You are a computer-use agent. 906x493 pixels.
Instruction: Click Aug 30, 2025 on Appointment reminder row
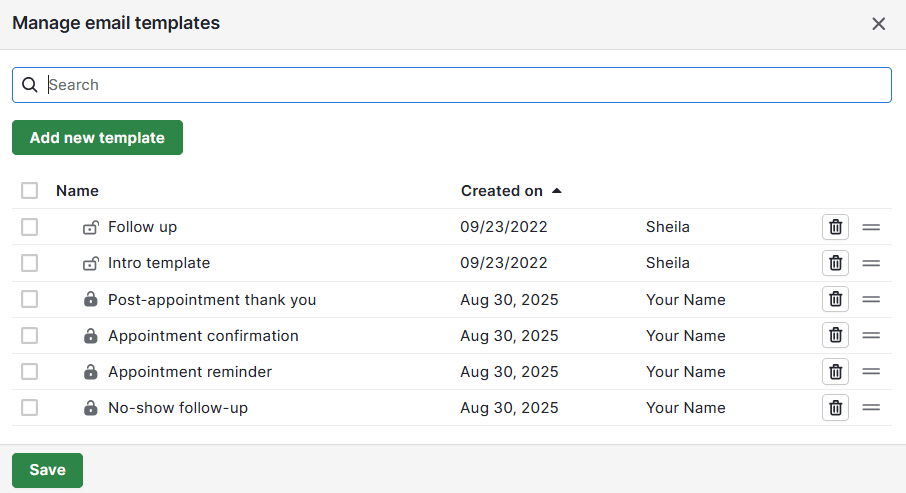tap(510, 372)
